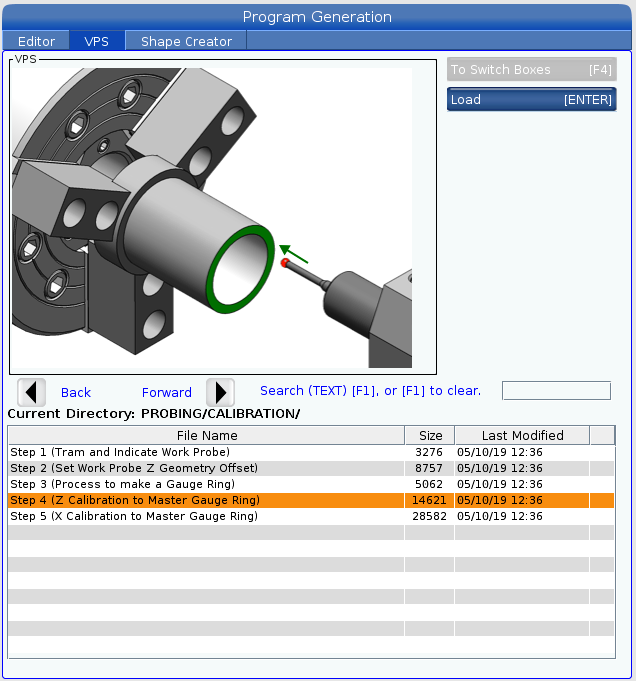Viewport: 636px width, 681px height.
Task: Select Step 1 Tram and Indicate Work Probe
Action: 120,452
